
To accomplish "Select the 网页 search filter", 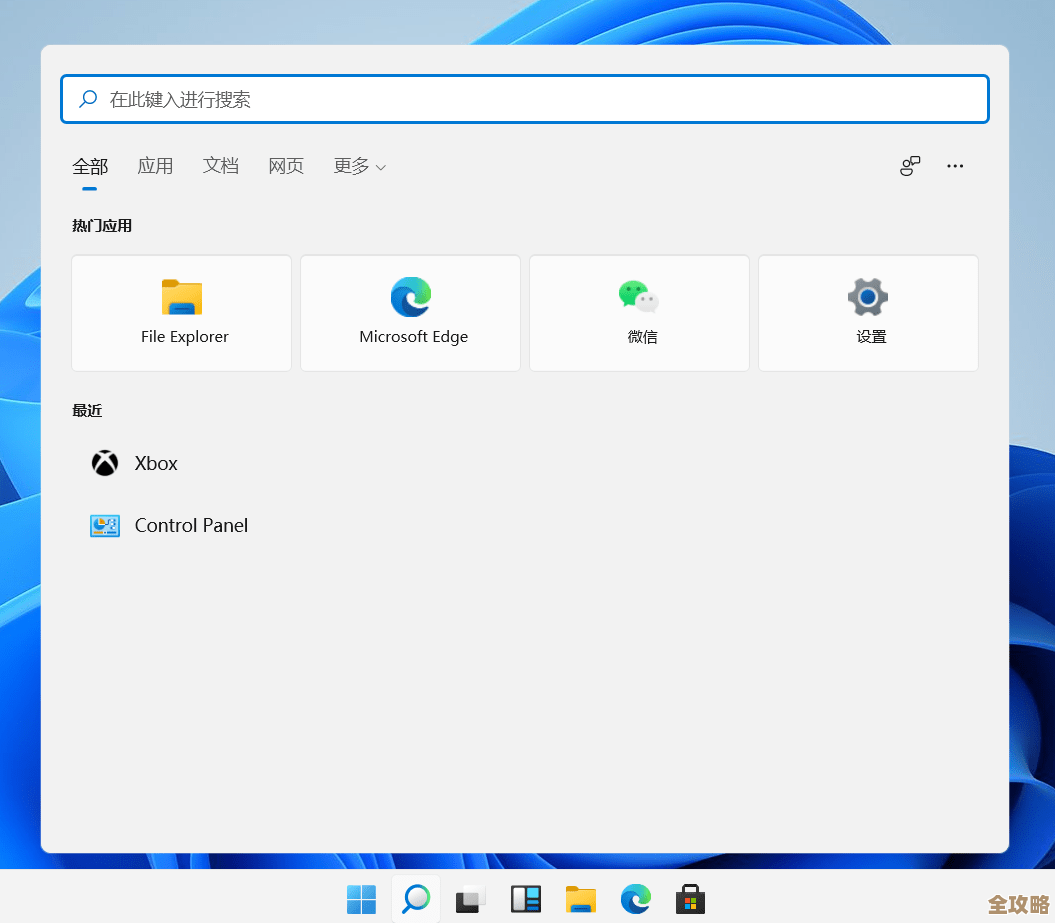I will point(286,165).
